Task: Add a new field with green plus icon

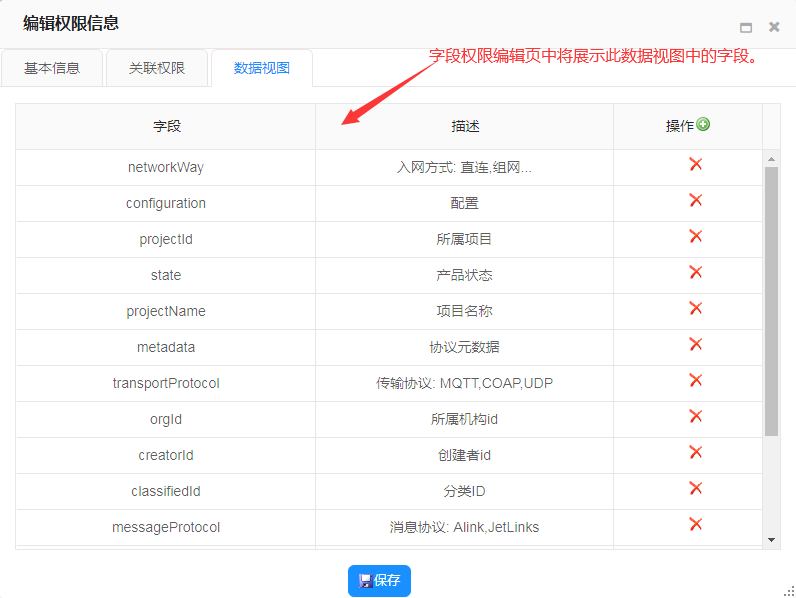Action: tap(704, 125)
